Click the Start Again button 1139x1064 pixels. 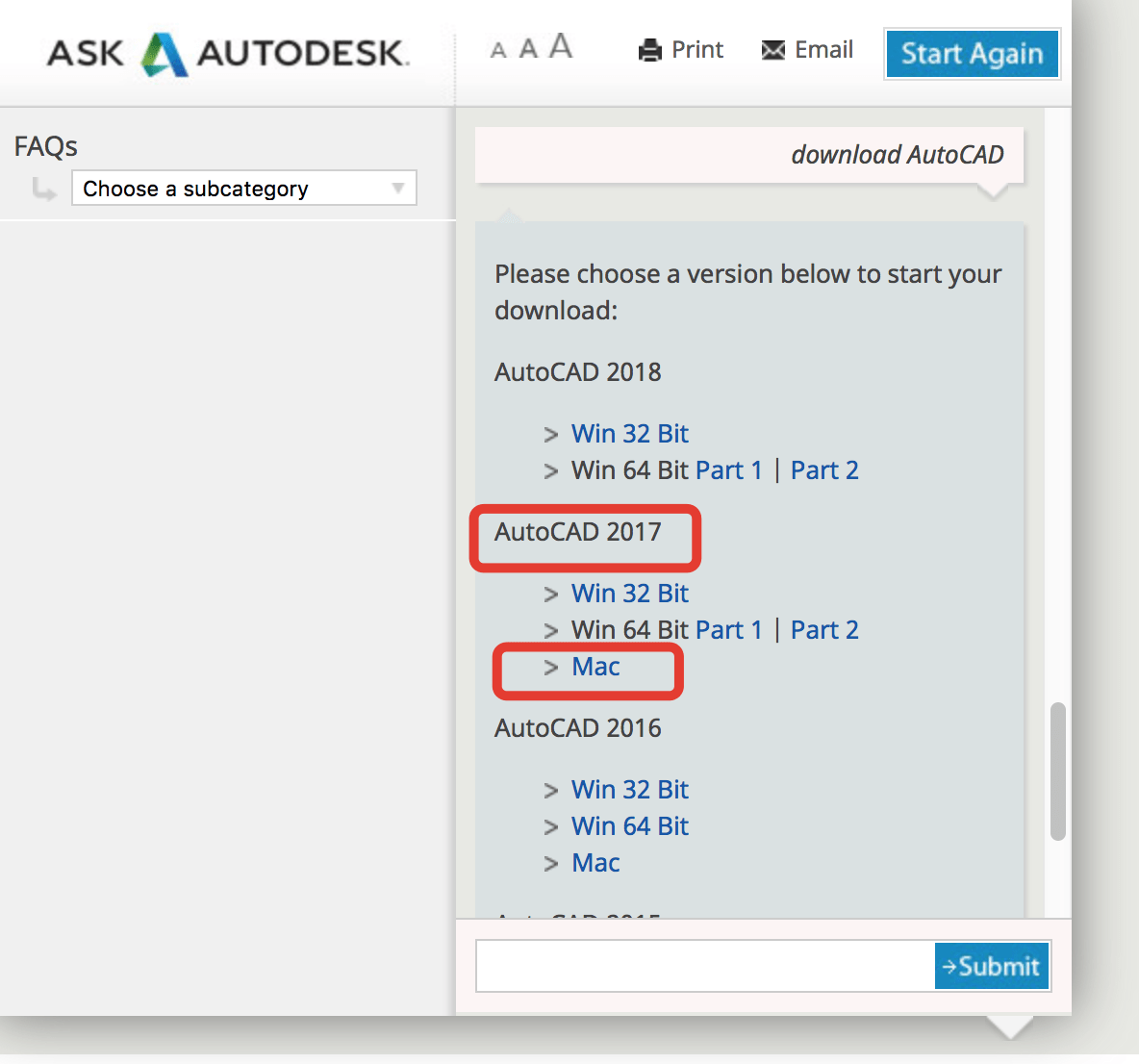coord(972,54)
